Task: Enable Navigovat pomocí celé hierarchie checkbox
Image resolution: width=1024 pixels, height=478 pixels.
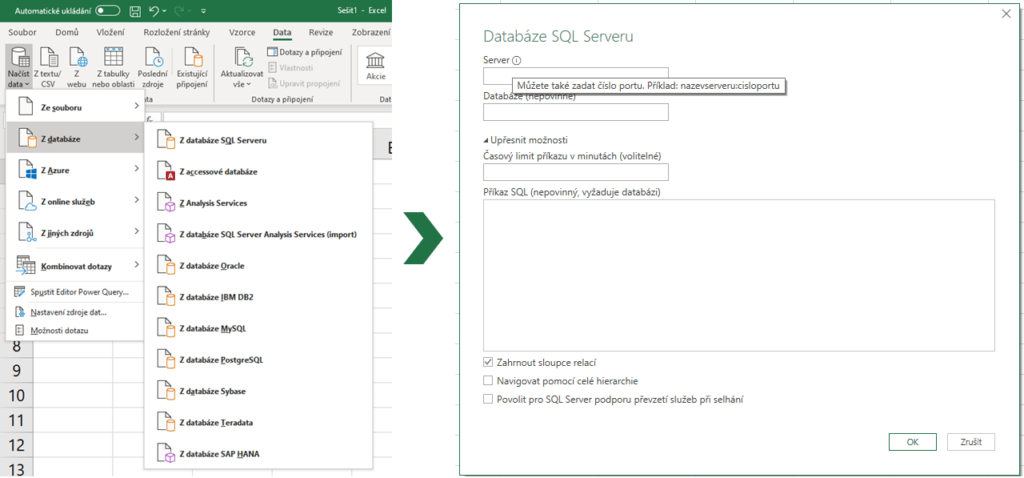Action: click(x=488, y=380)
